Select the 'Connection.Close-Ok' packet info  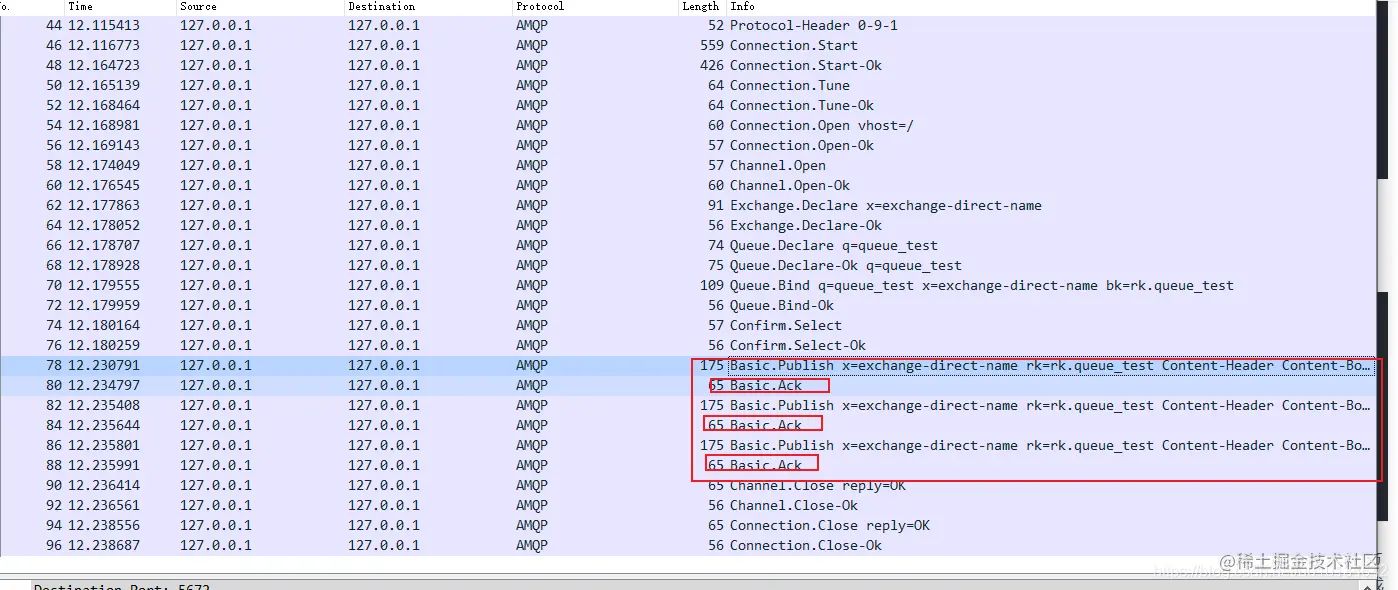click(x=806, y=545)
